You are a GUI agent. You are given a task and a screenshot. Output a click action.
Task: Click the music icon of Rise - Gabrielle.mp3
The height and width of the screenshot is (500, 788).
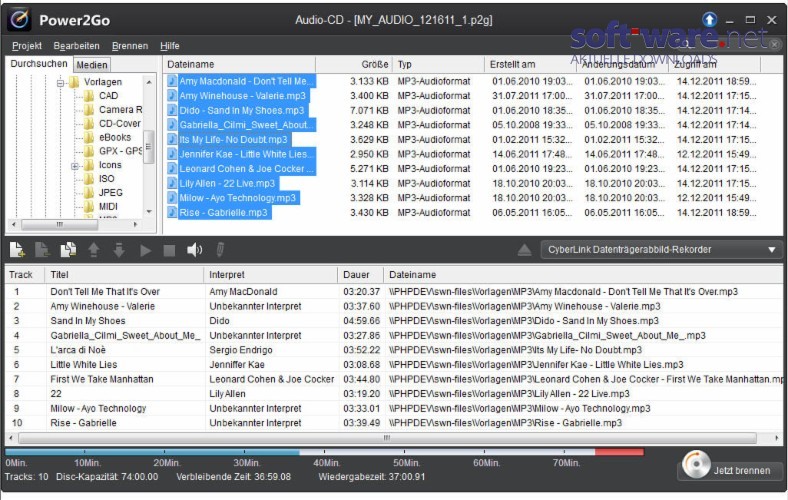pos(172,212)
